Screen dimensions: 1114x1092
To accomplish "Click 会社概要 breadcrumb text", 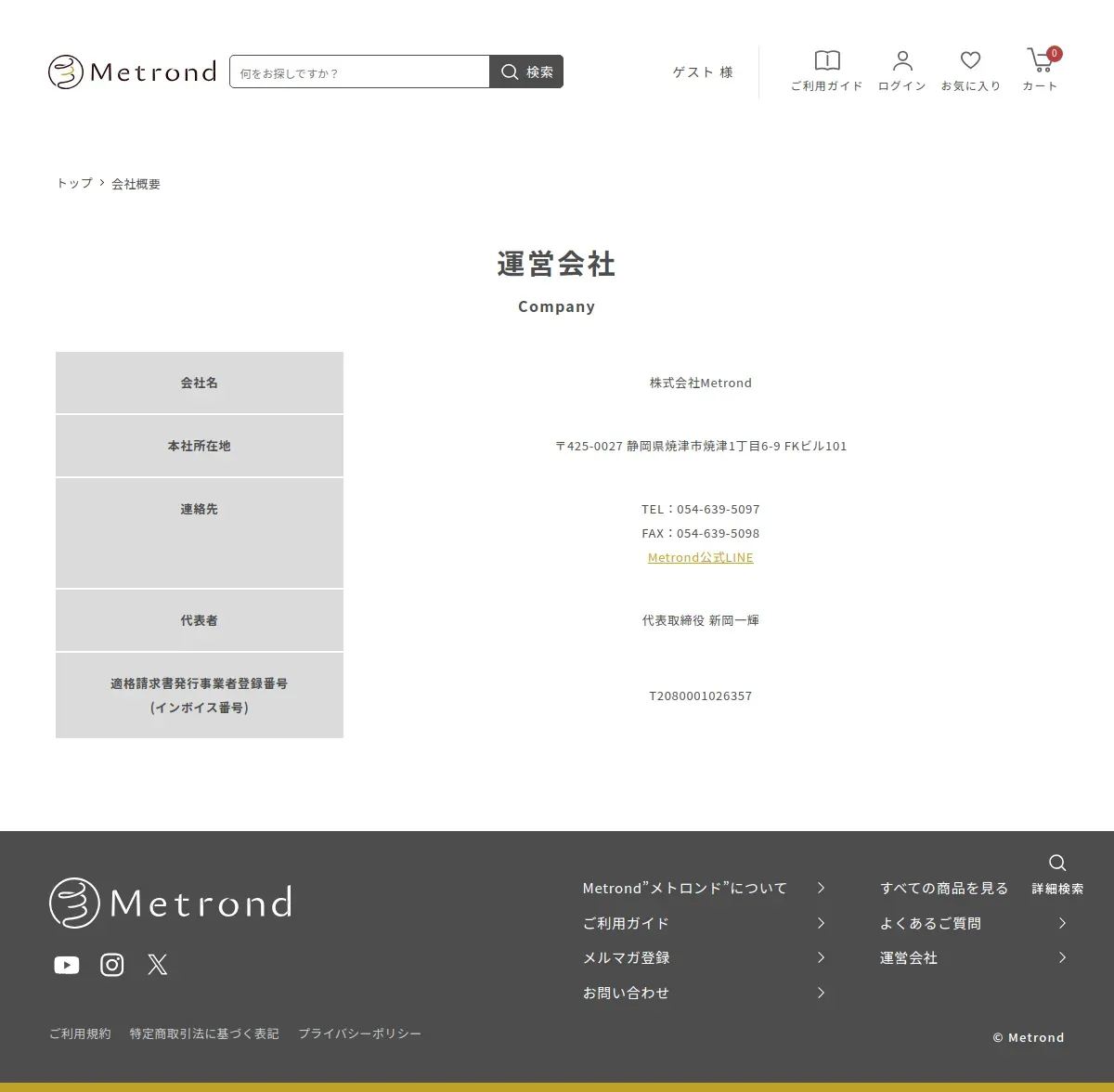I will (136, 184).
